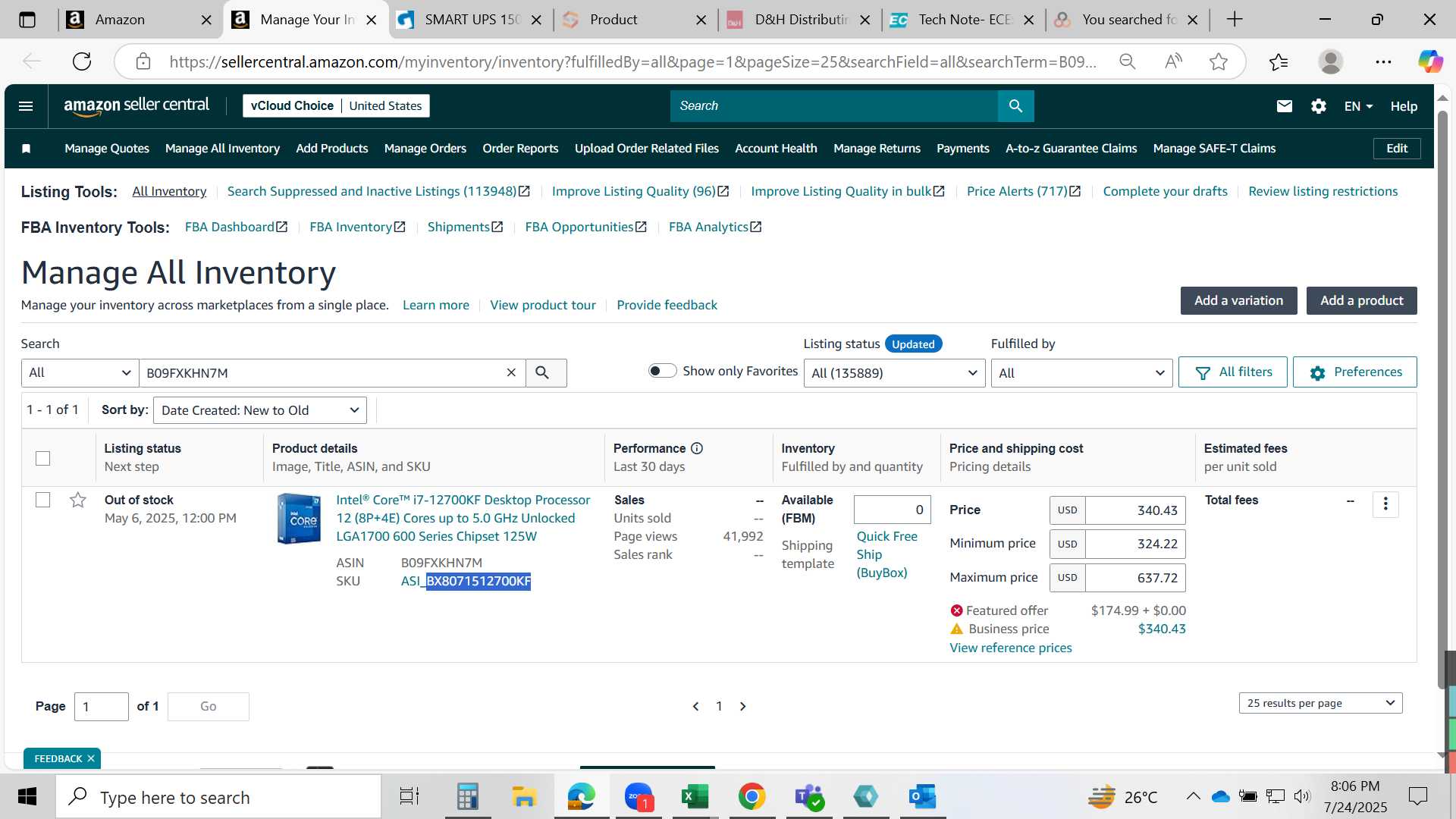Open Outlook from the taskbar

click(922, 797)
